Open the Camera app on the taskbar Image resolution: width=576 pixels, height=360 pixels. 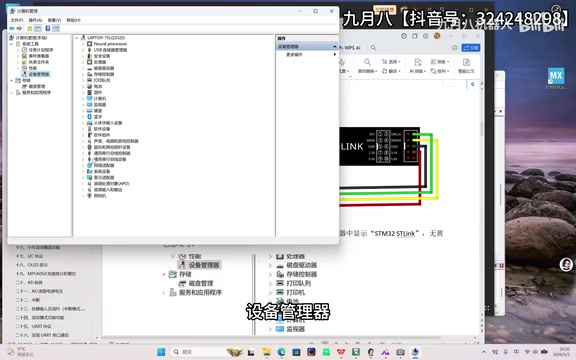pyautogui.click(x=400, y=352)
